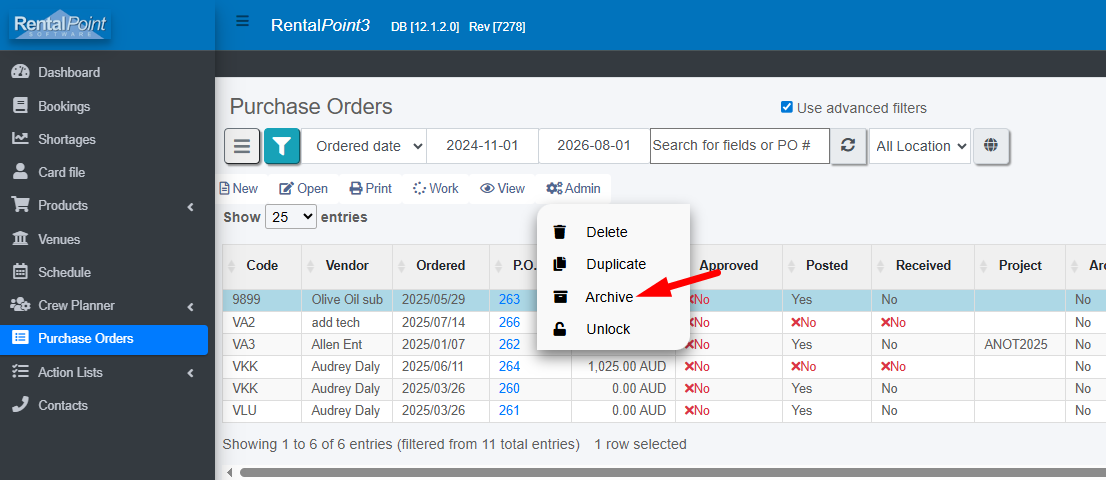Open the Ordered date dropdown
The height and width of the screenshot is (480, 1106).
(364, 146)
